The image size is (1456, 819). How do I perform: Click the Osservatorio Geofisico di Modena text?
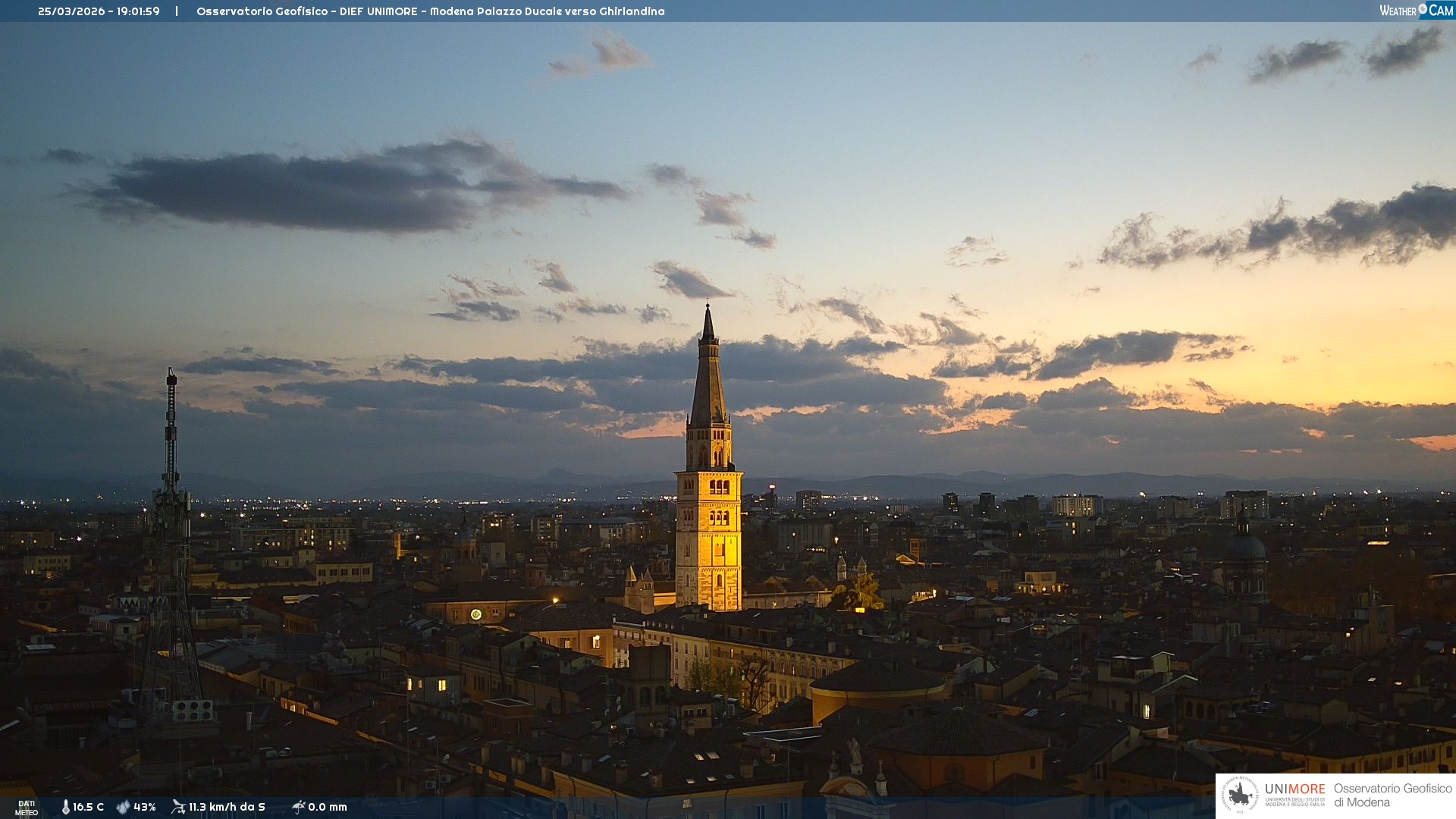point(1392,795)
